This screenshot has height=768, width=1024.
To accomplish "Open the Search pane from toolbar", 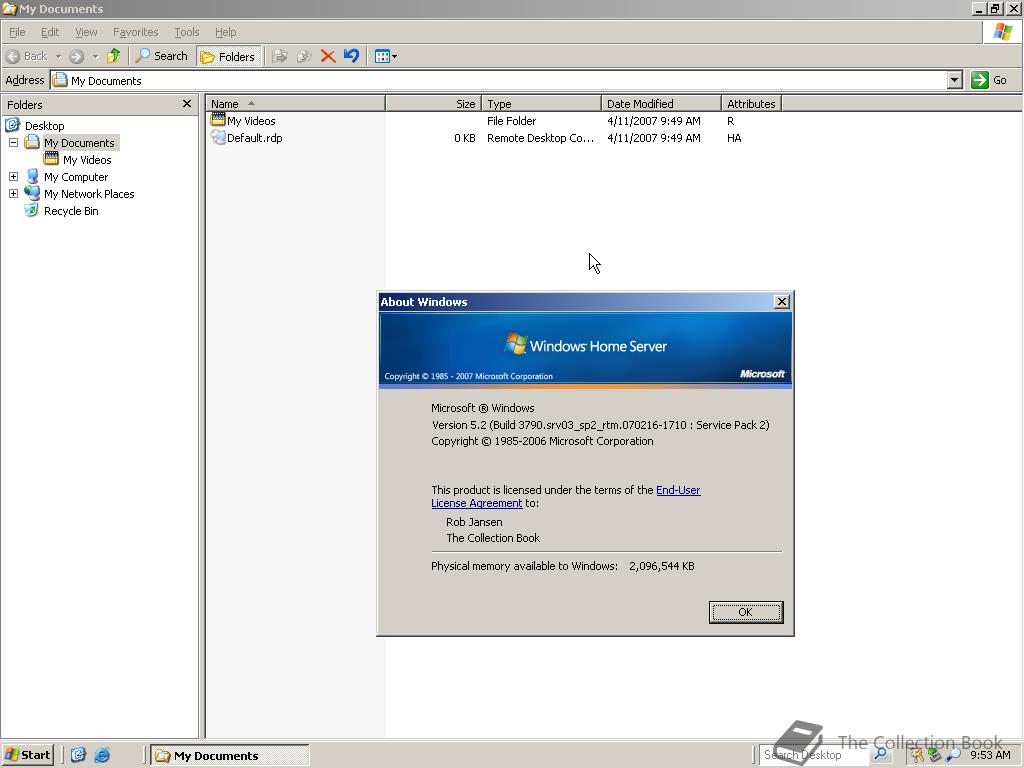I will 161,56.
